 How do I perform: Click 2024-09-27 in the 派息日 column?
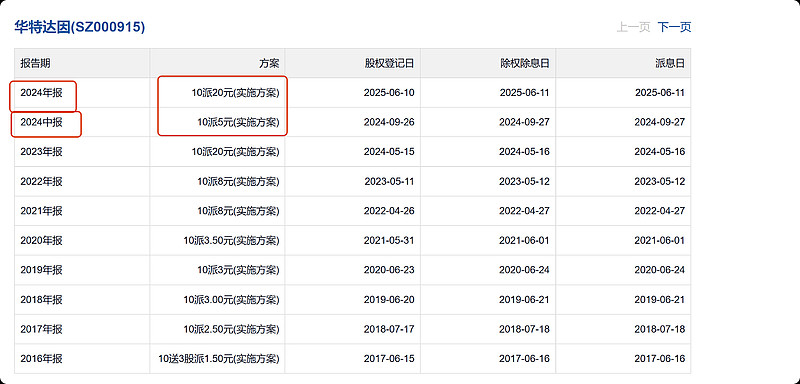(x=660, y=122)
